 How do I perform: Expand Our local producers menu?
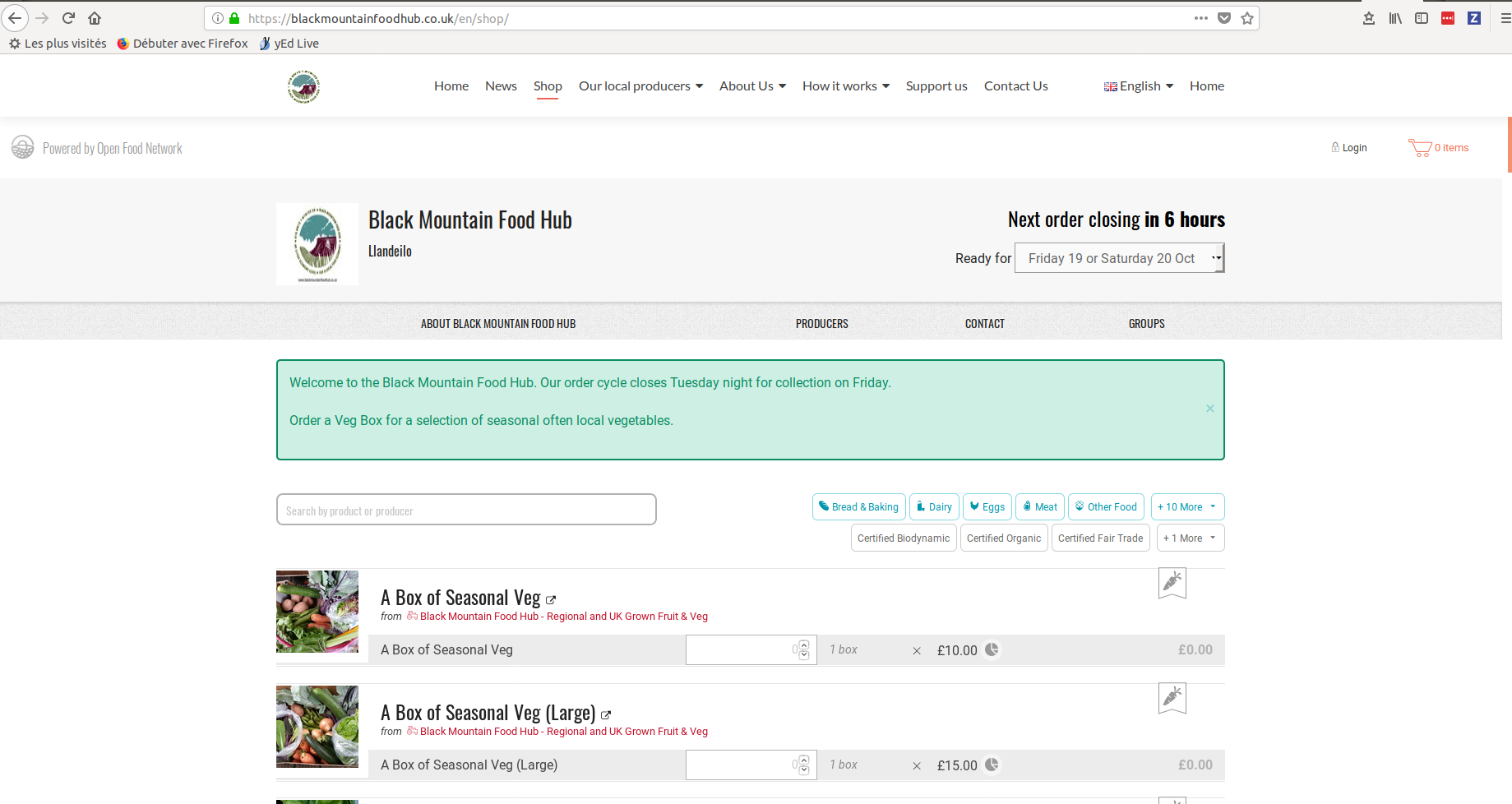640,86
